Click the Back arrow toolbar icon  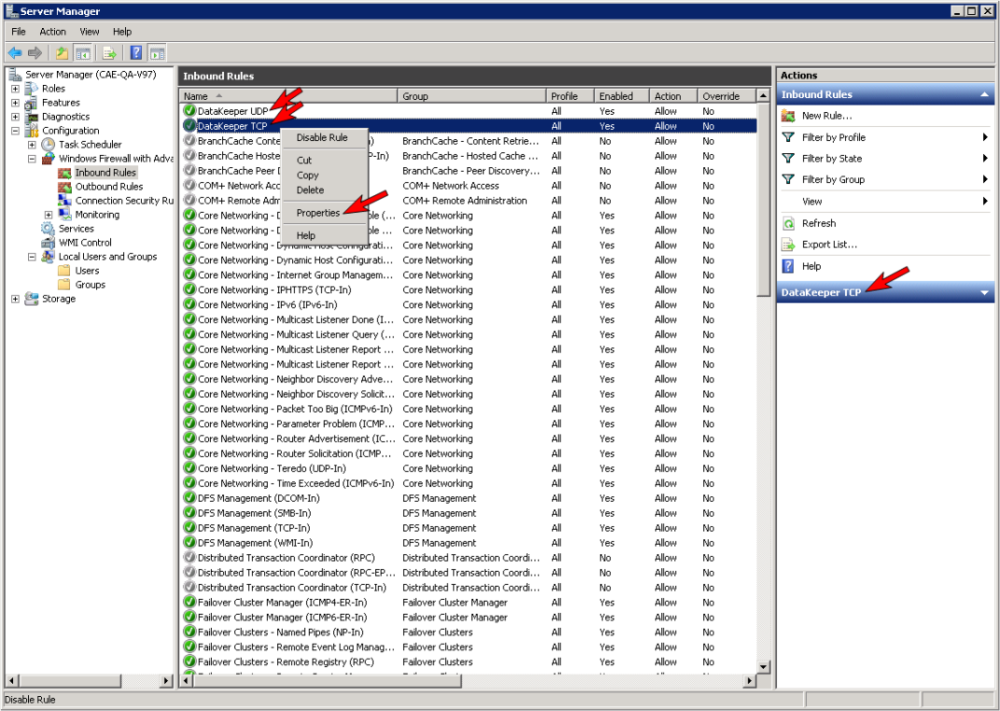[15, 53]
